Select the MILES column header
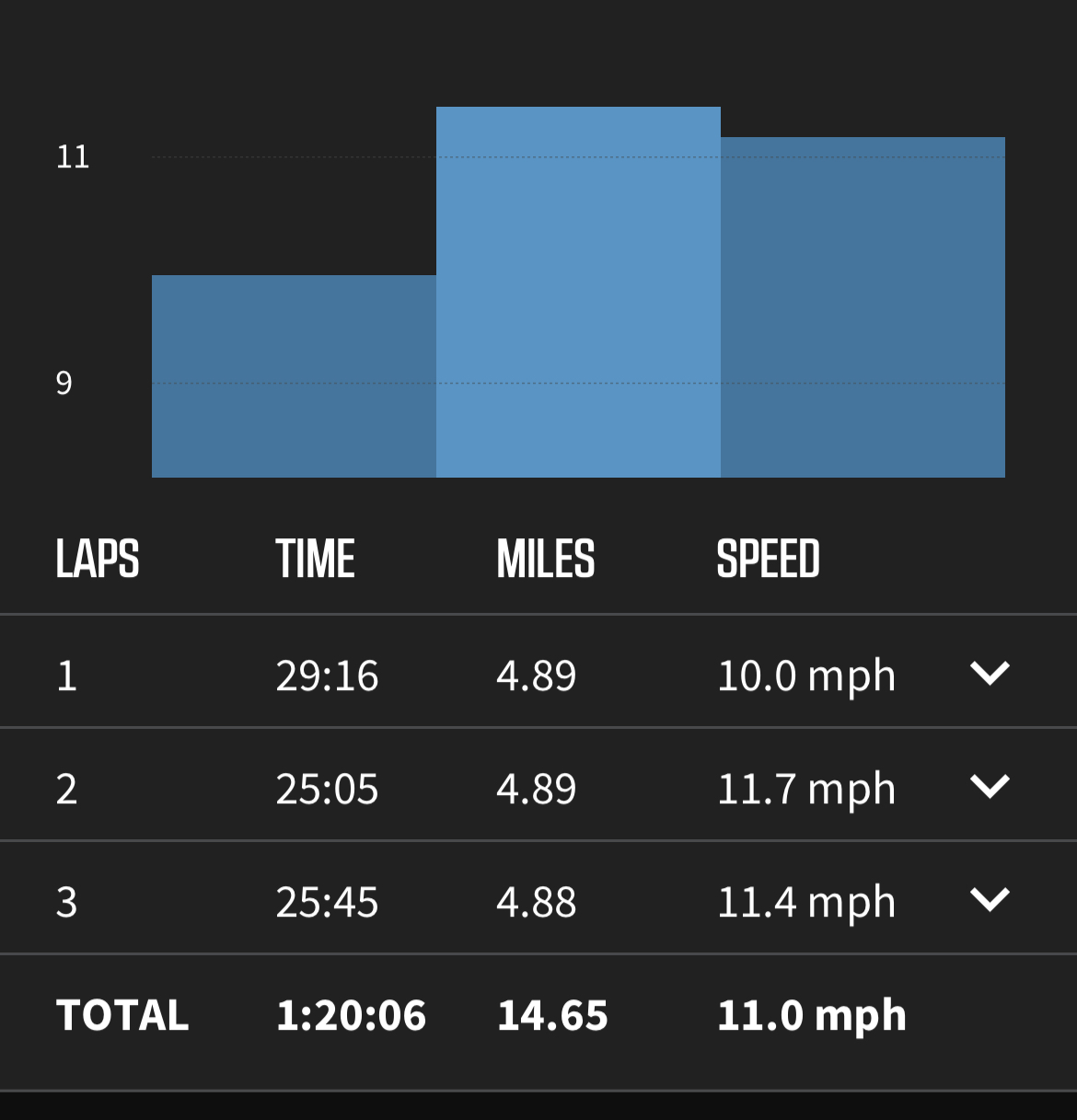This screenshot has width=1077, height=1120. [546, 560]
